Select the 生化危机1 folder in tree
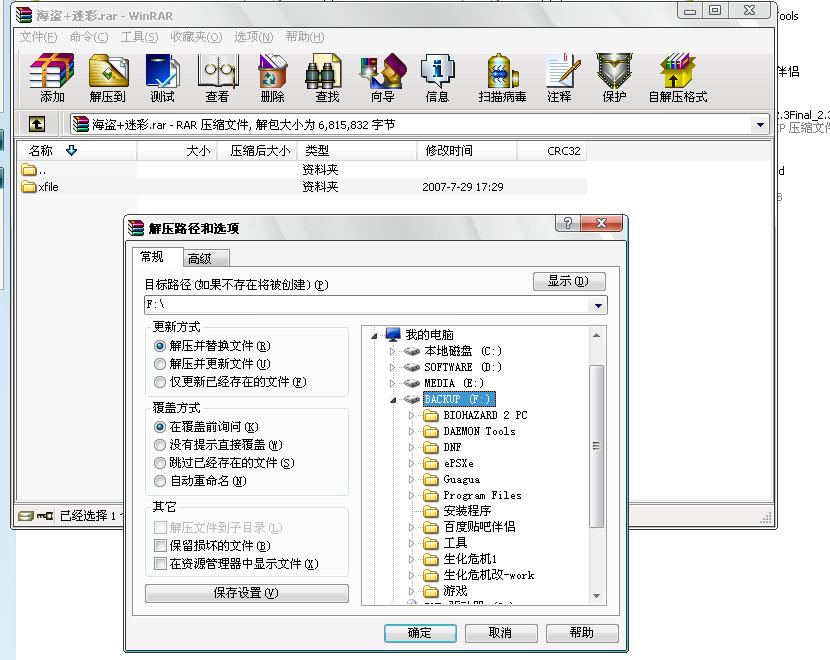The height and width of the screenshot is (660, 830). pos(470,559)
